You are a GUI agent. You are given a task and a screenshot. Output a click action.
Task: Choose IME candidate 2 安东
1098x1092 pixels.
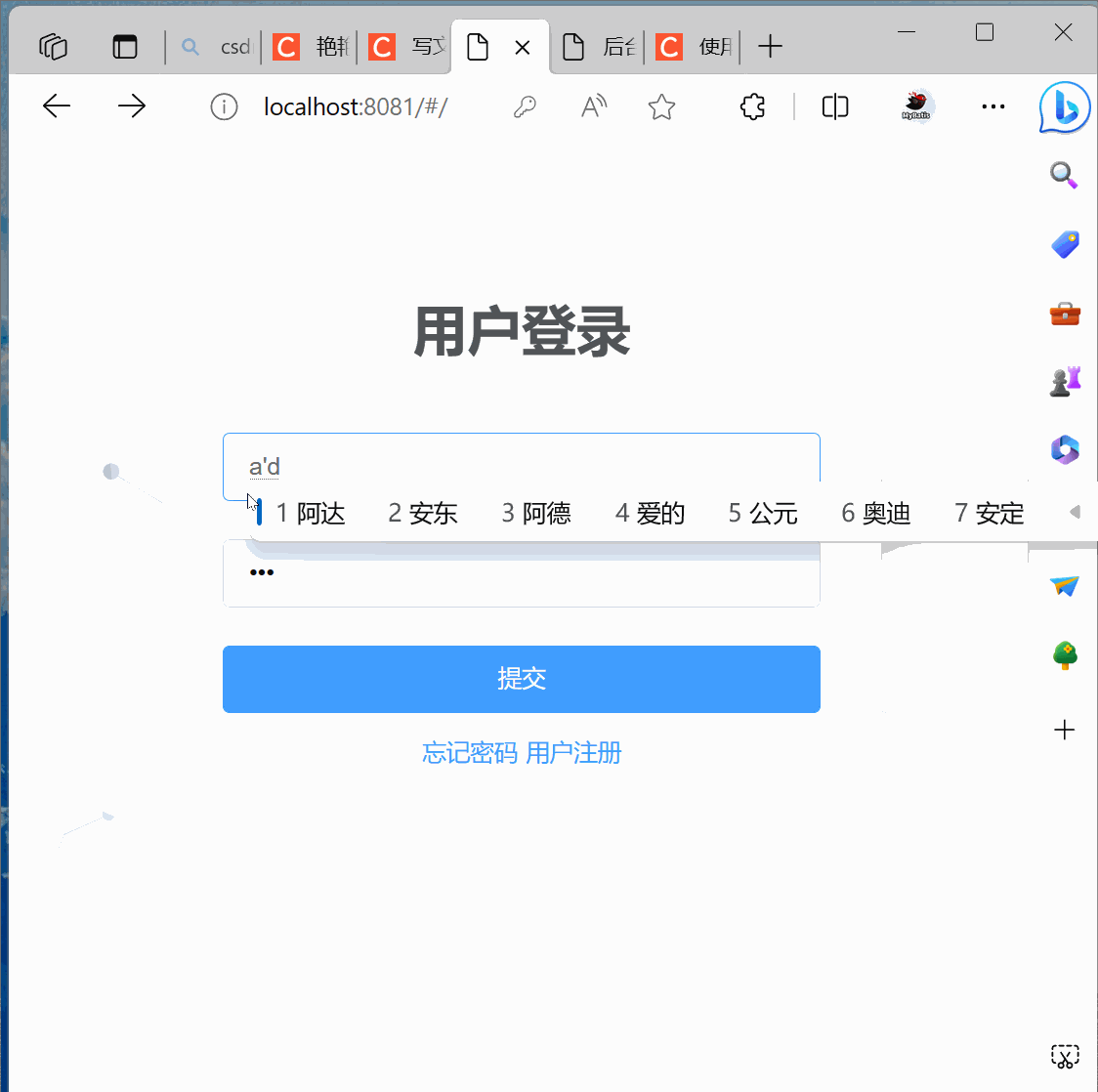click(x=423, y=513)
